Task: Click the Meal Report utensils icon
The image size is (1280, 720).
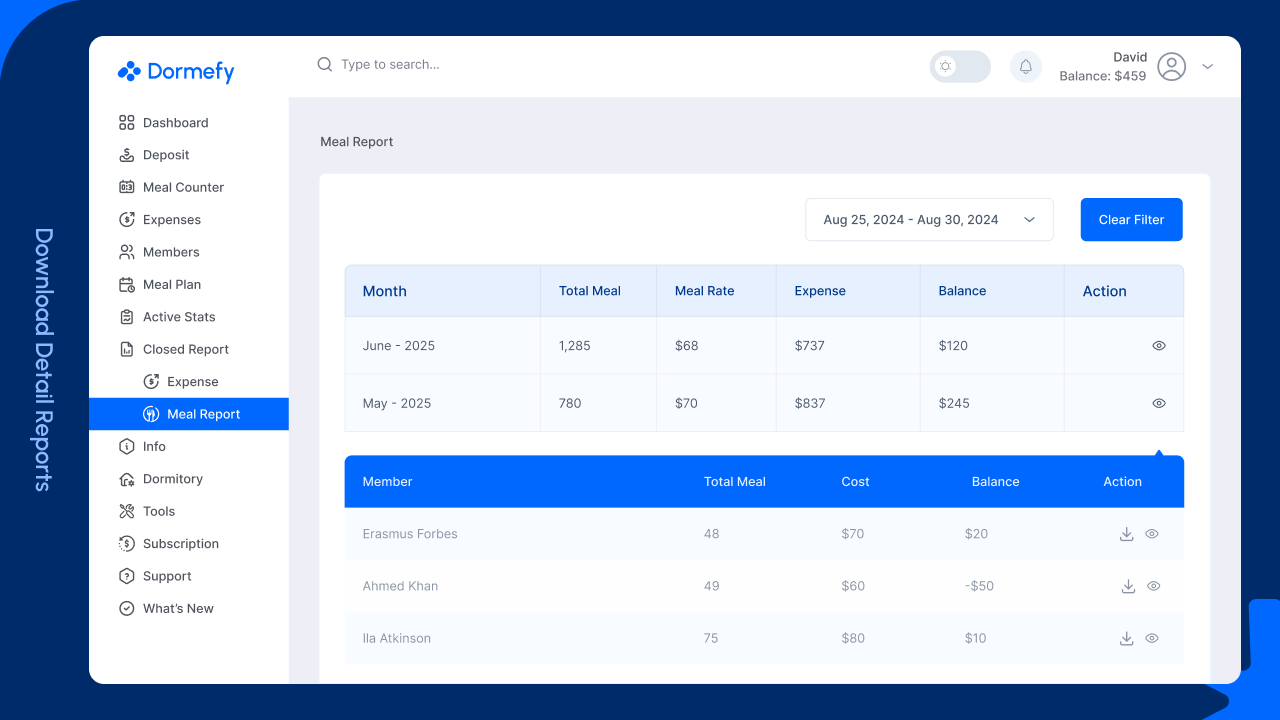Action: 151,414
